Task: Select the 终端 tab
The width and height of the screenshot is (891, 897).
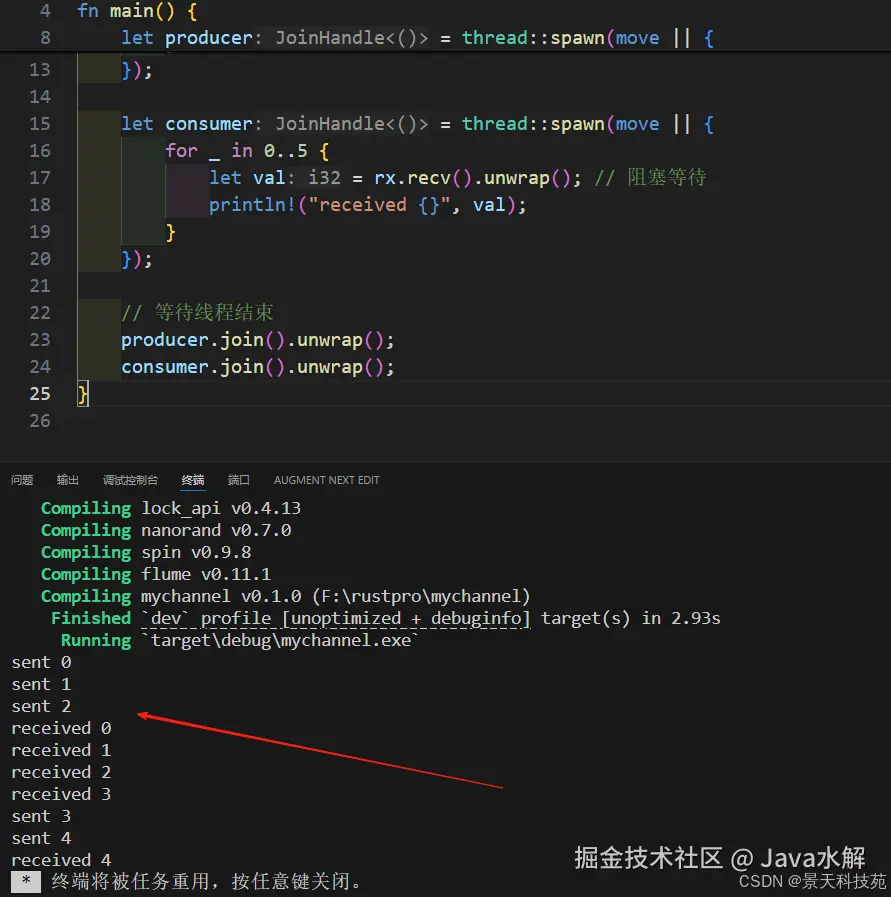Action: pyautogui.click(x=193, y=480)
